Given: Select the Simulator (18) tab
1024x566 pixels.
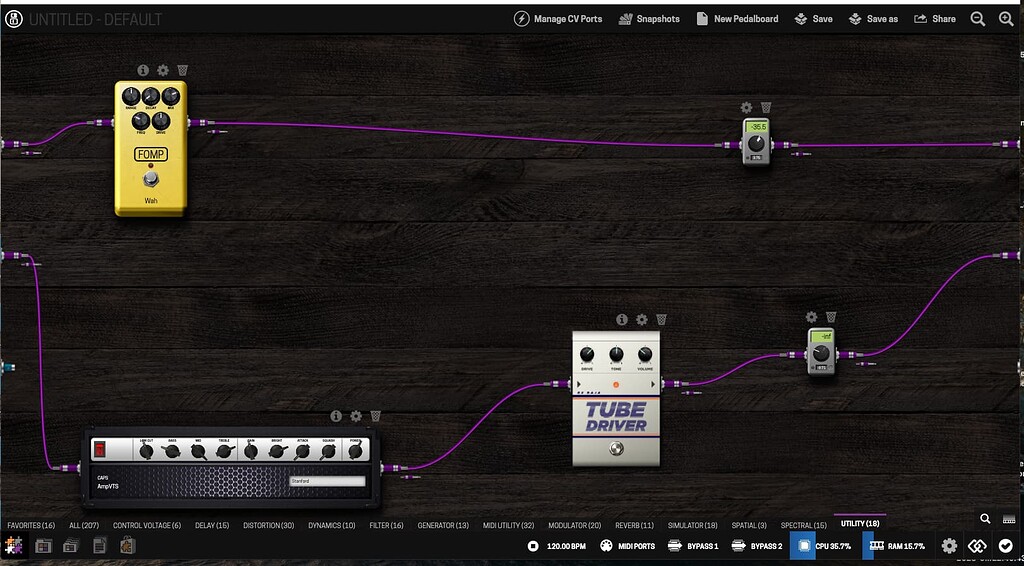Looking at the screenshot, I should pos(692,526).
